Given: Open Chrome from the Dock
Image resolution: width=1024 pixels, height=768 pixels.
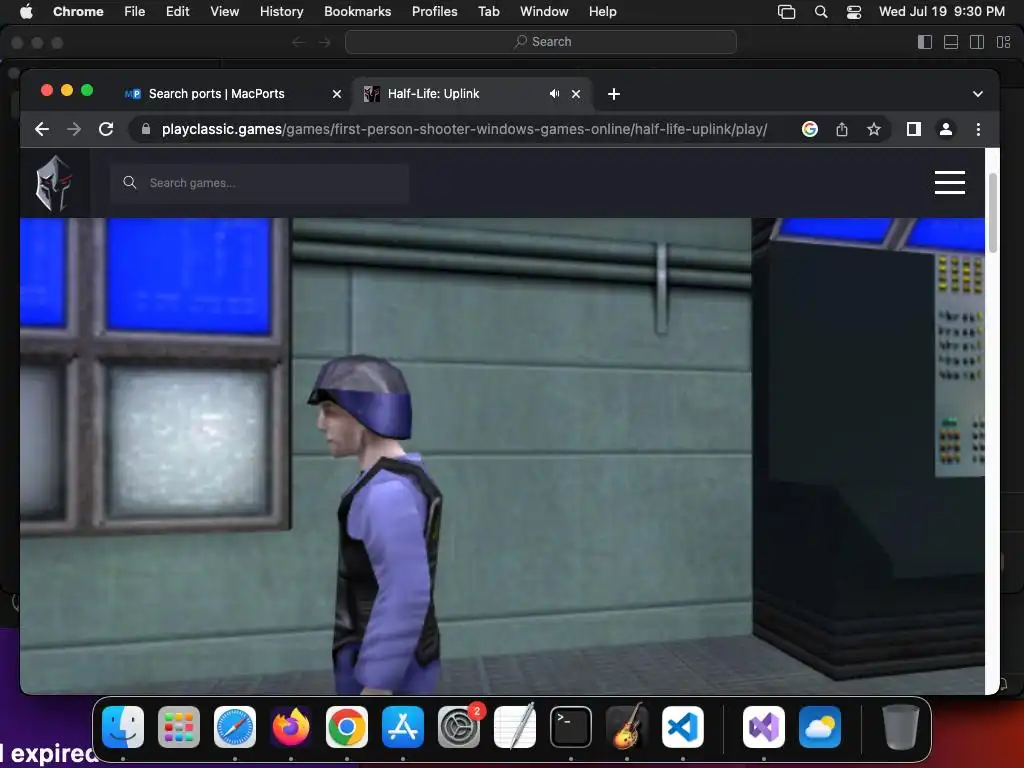Looking at the screenshot, I should (x=347, y=726).
